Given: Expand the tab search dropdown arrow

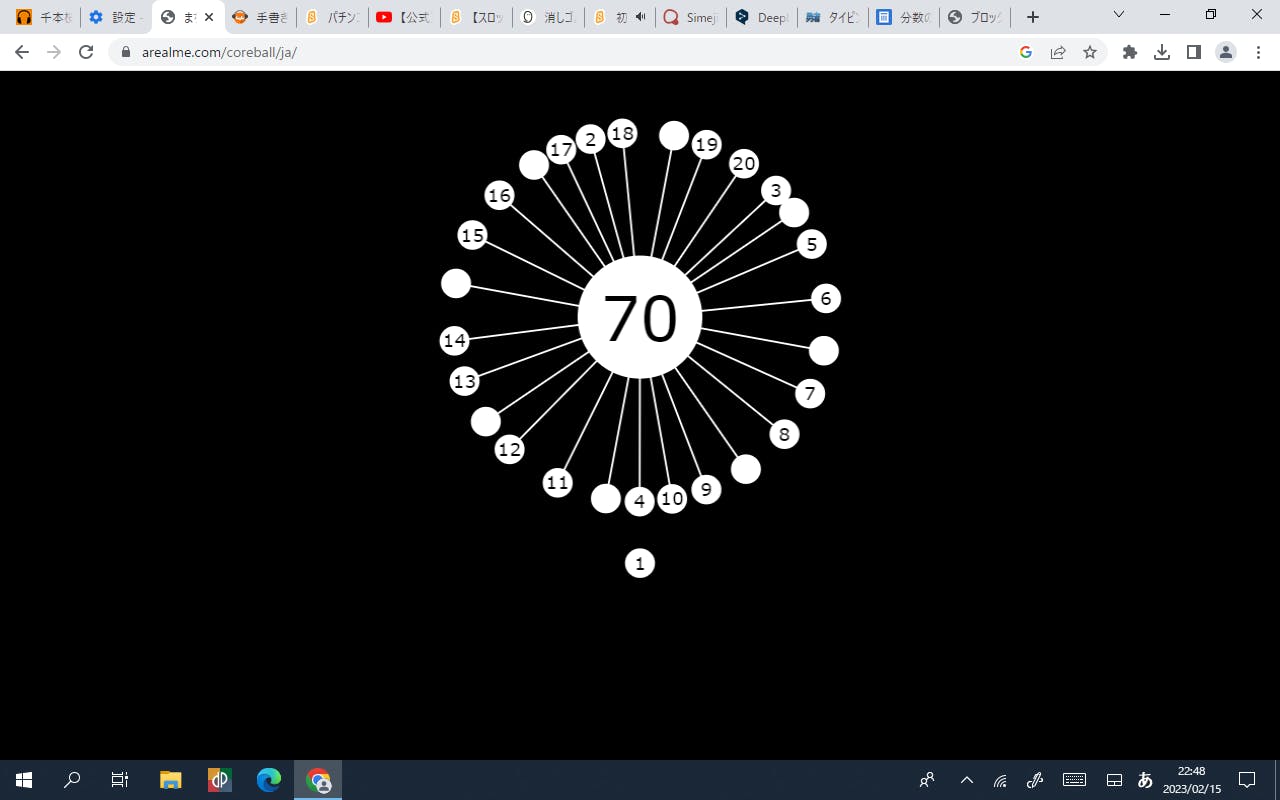Looking at the screenshot, I should (x=1119, y=15).
